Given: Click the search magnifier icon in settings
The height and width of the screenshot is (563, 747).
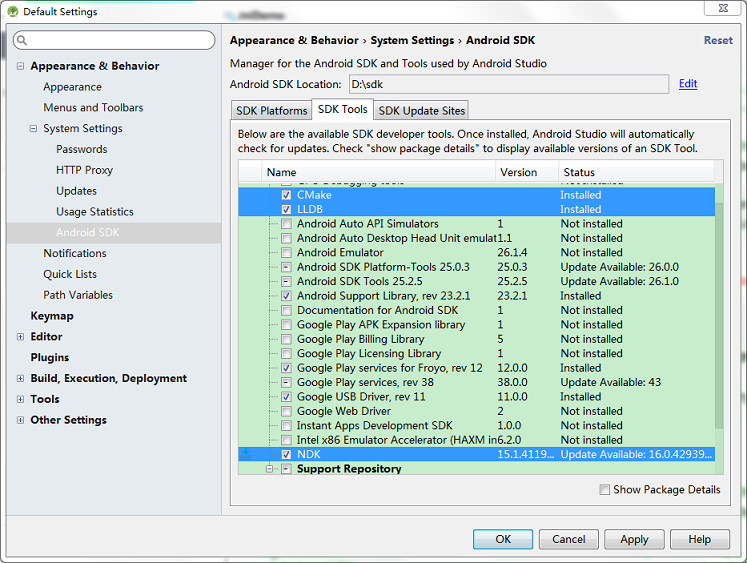Looking at the screenshot, I should pos(22,40).
